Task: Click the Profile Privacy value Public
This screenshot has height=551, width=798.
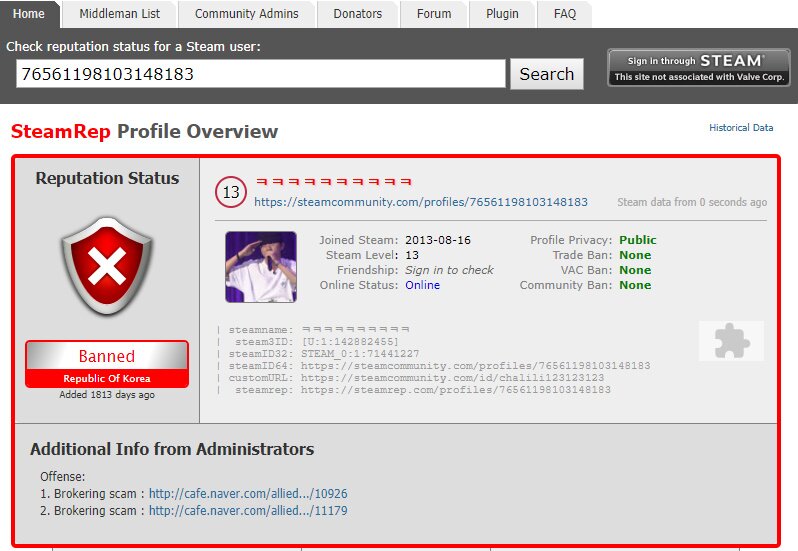Action: click(x=638, y=240)
